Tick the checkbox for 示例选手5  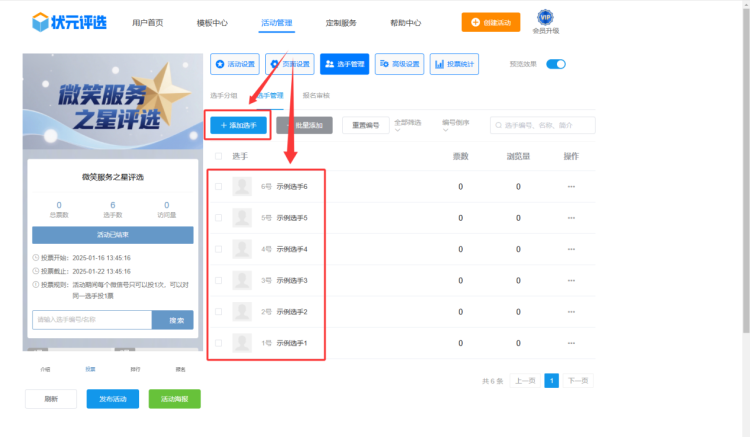[x=219, y=218]
